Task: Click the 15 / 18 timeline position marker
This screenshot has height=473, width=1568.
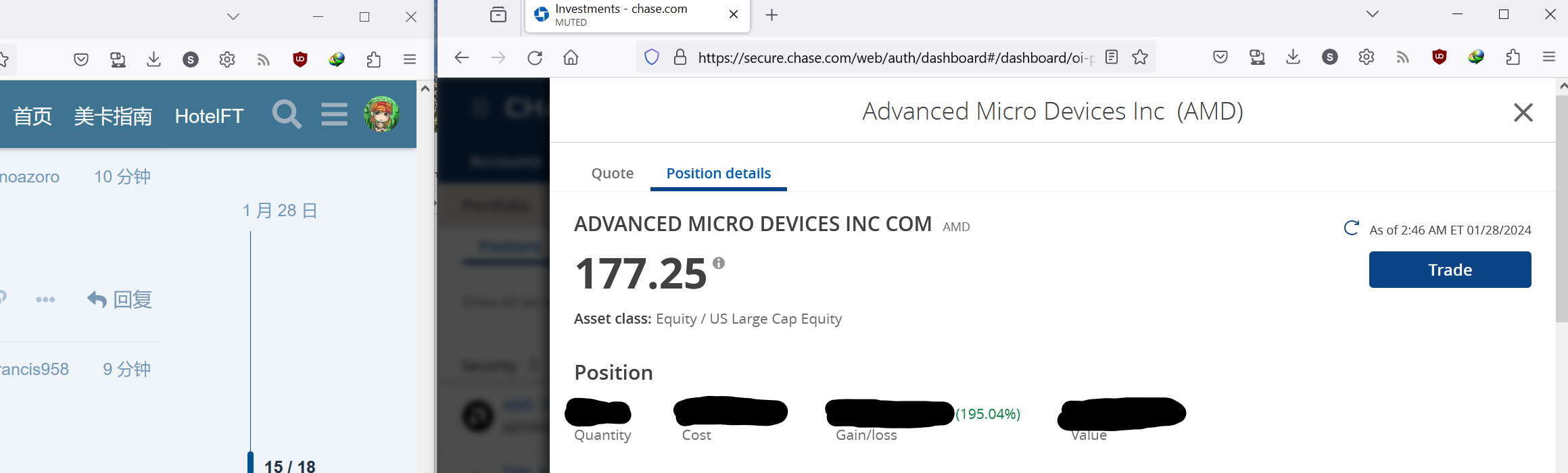Action: pos(290,466)
